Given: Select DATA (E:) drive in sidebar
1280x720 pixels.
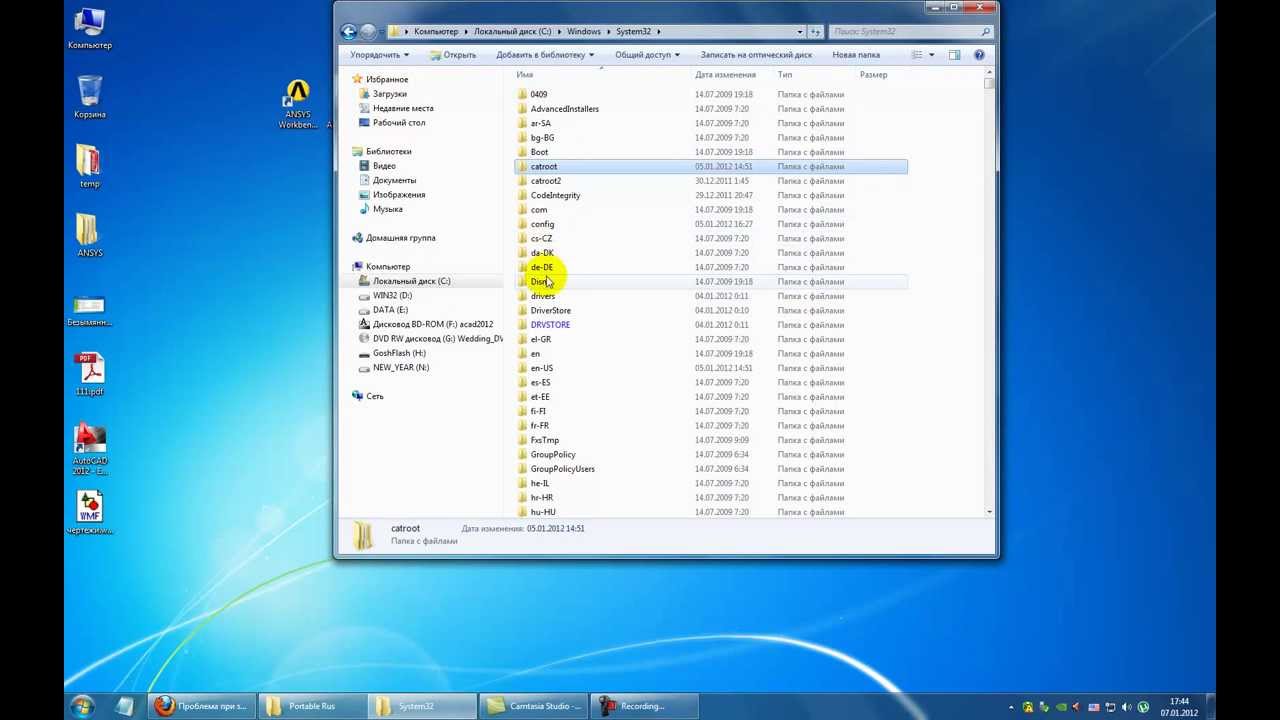Looking at the screenshot, I should tap(390, 310).
